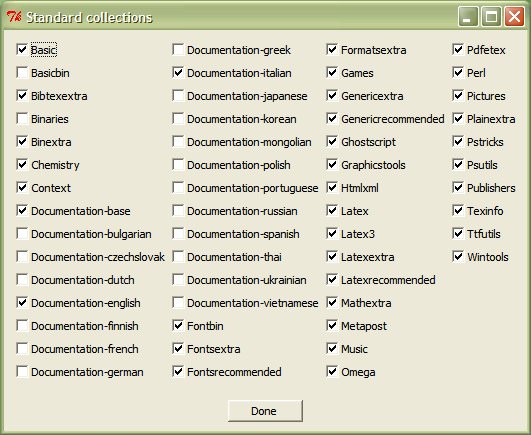Screen dimensions: 531x435
Task: Disable Texinfo
Action: click(458, 211)
